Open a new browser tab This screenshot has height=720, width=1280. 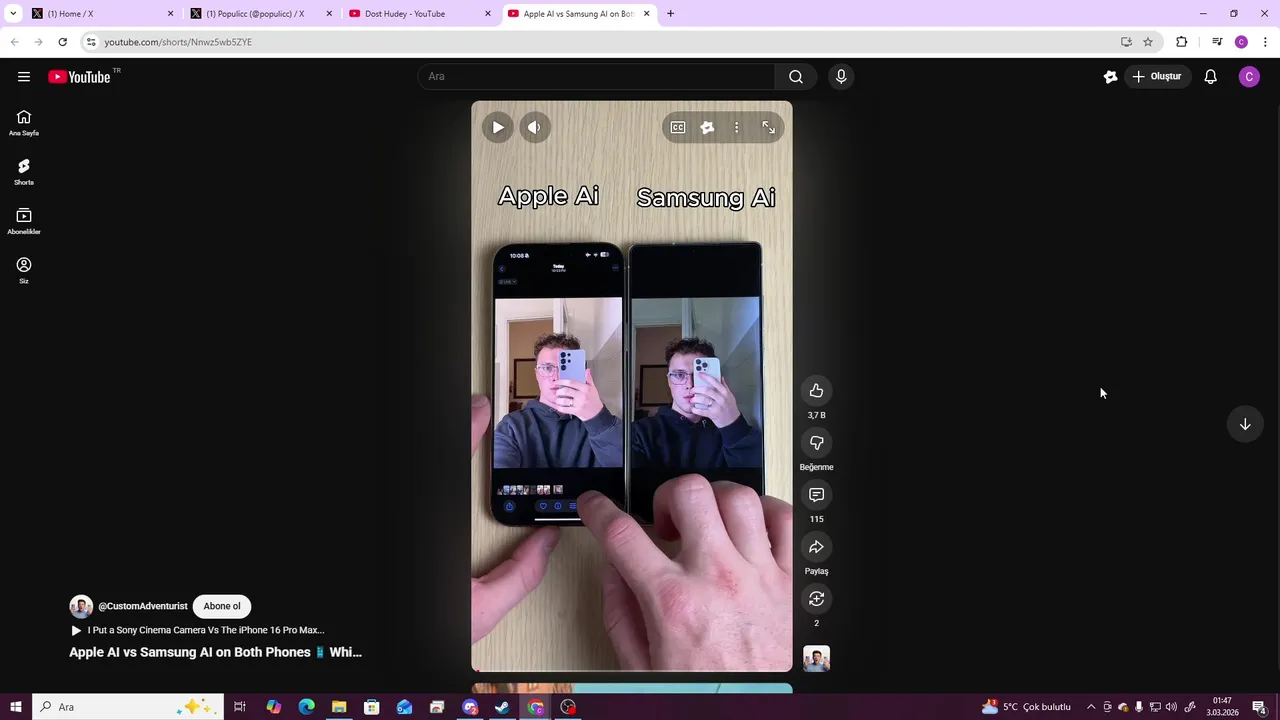pos(670,14)
